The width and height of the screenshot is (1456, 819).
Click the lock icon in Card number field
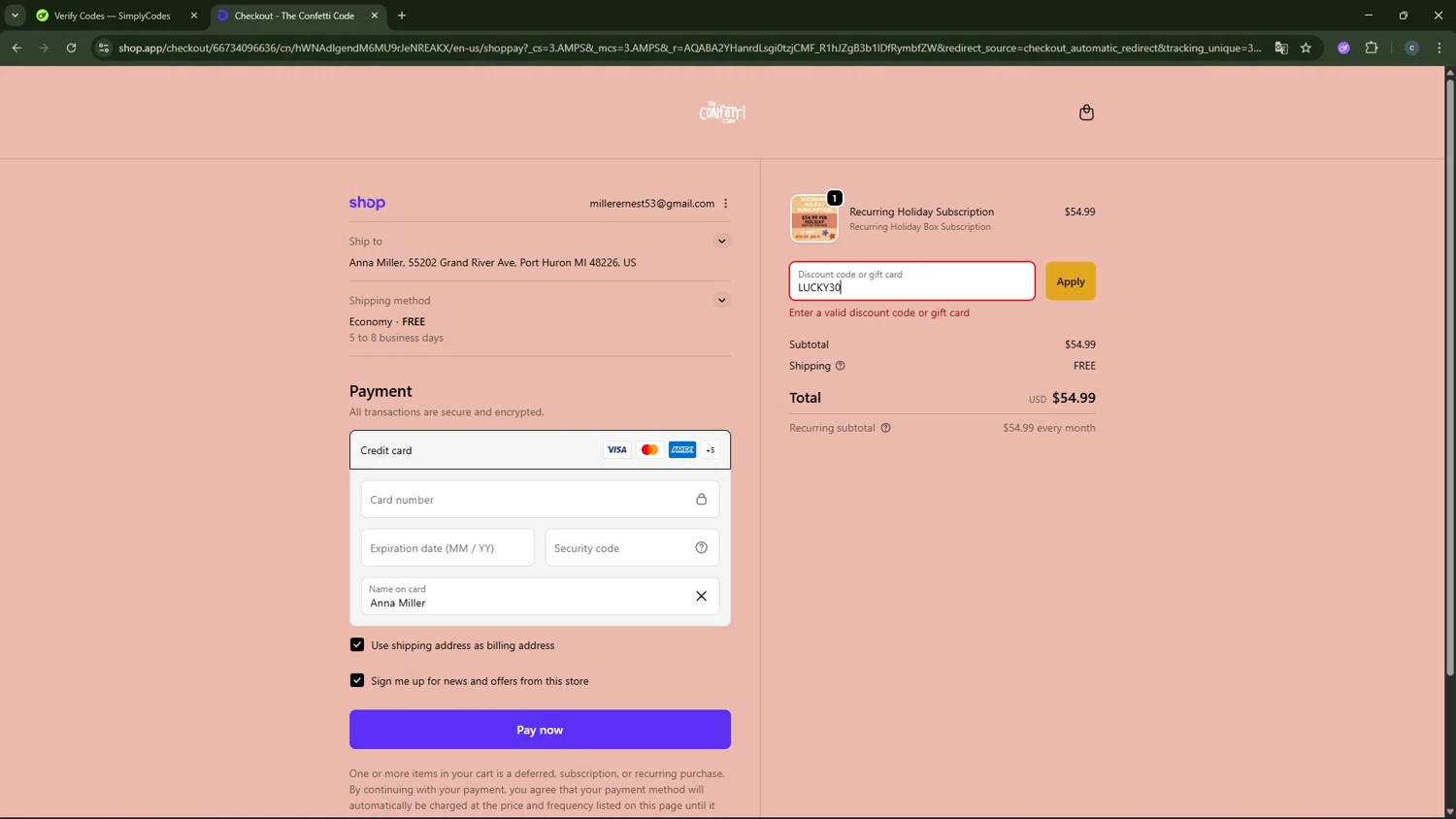701,500
